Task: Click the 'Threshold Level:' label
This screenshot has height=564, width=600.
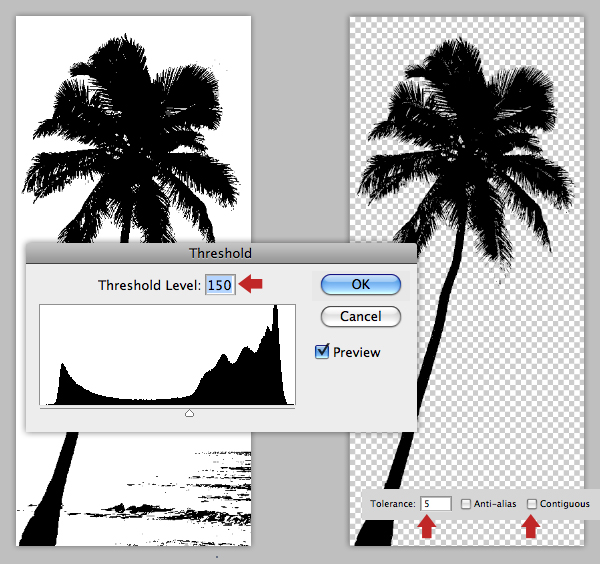Action: click(149, 285)
